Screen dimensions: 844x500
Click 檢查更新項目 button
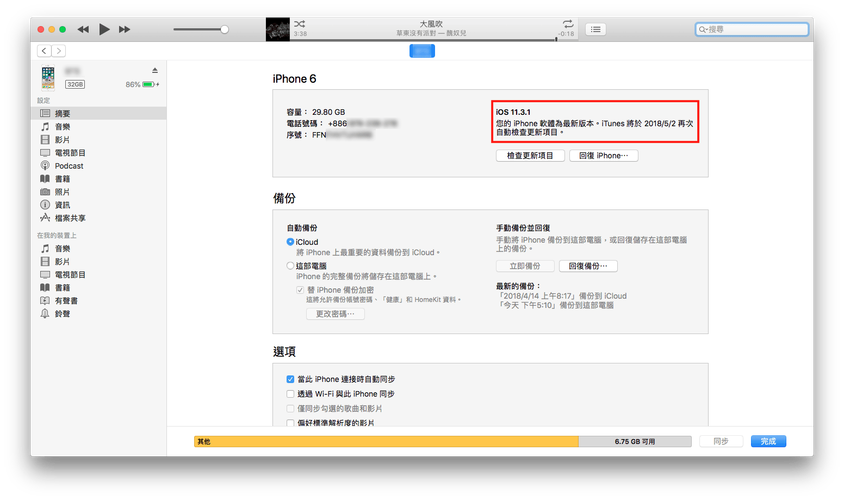pos(530,156)
